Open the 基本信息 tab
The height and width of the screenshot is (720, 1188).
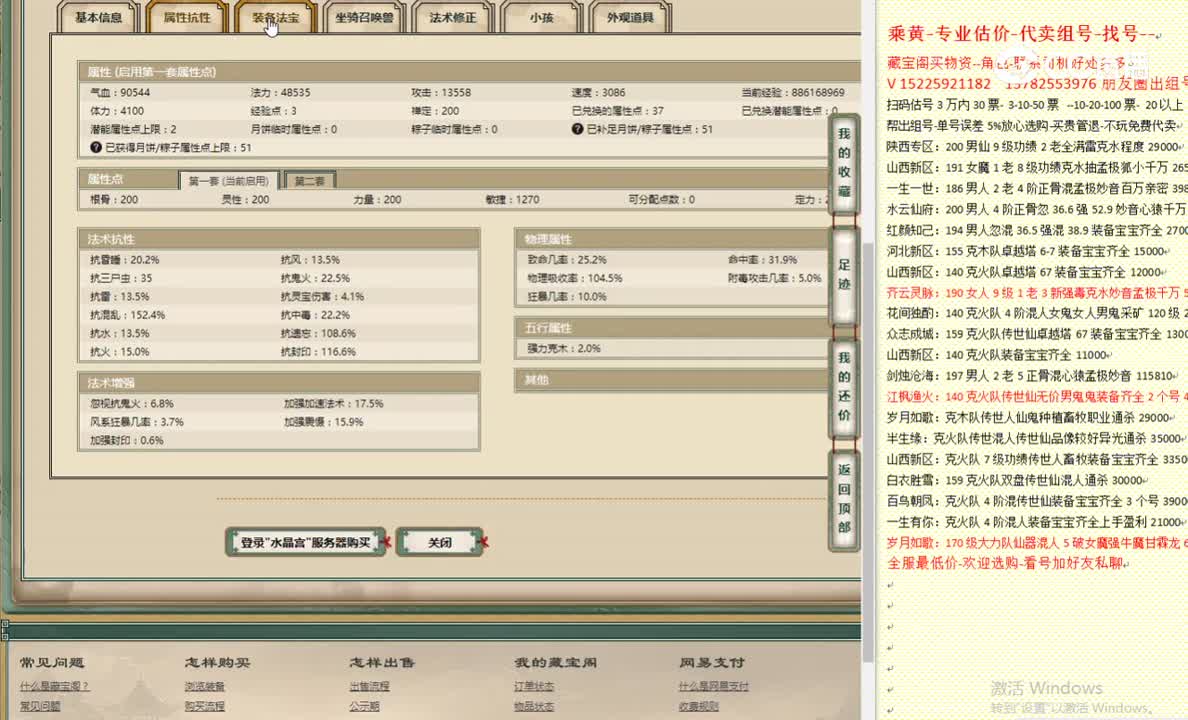click(x=98, y=17)
